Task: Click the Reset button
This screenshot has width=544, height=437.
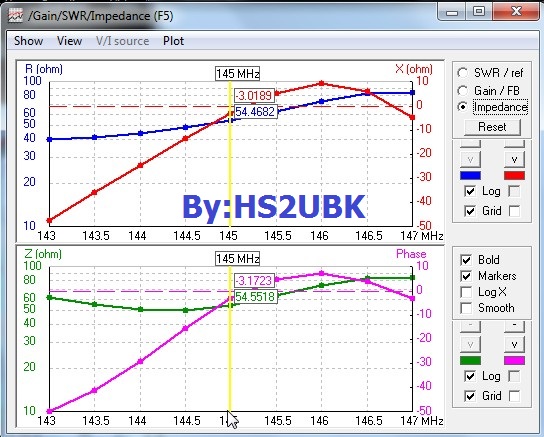Action: click(x=492, y=127)
